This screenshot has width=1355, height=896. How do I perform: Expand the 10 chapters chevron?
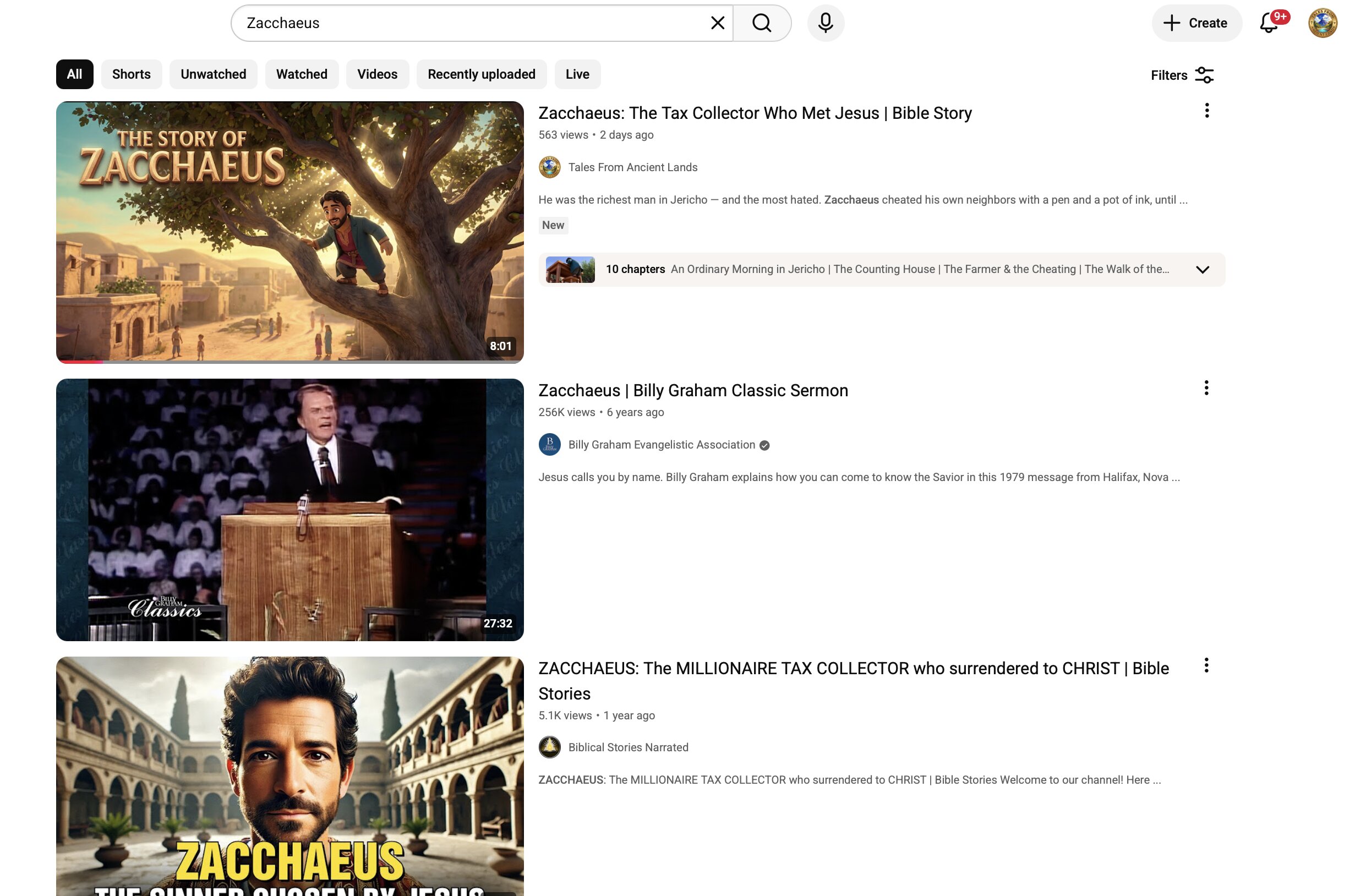pyautogui.click(x=1203, y=270)
